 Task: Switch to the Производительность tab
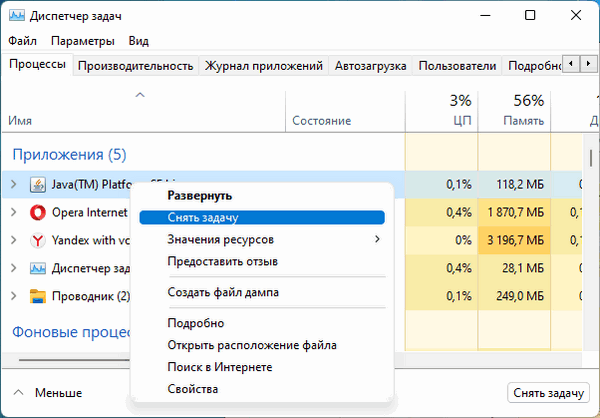[x=135, y=66]
